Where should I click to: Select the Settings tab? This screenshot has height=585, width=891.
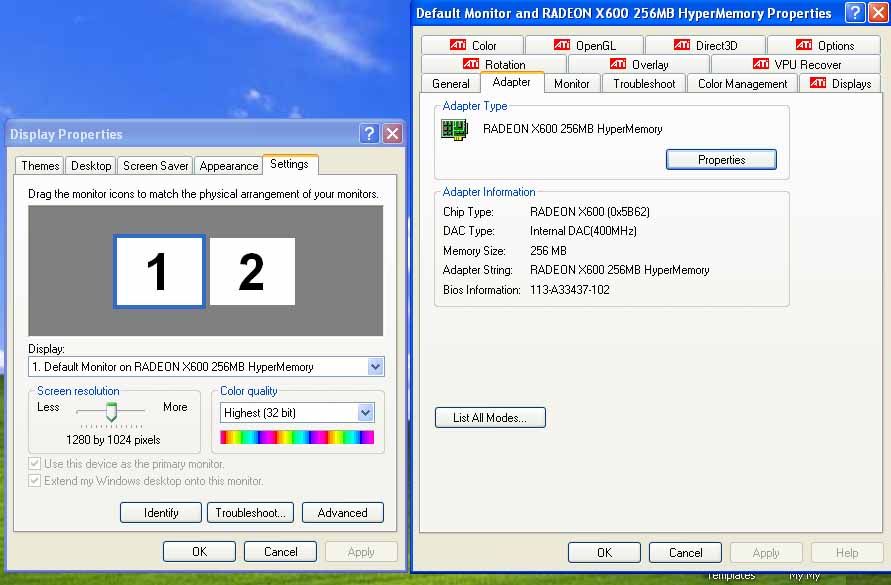(x=289, y=164)
